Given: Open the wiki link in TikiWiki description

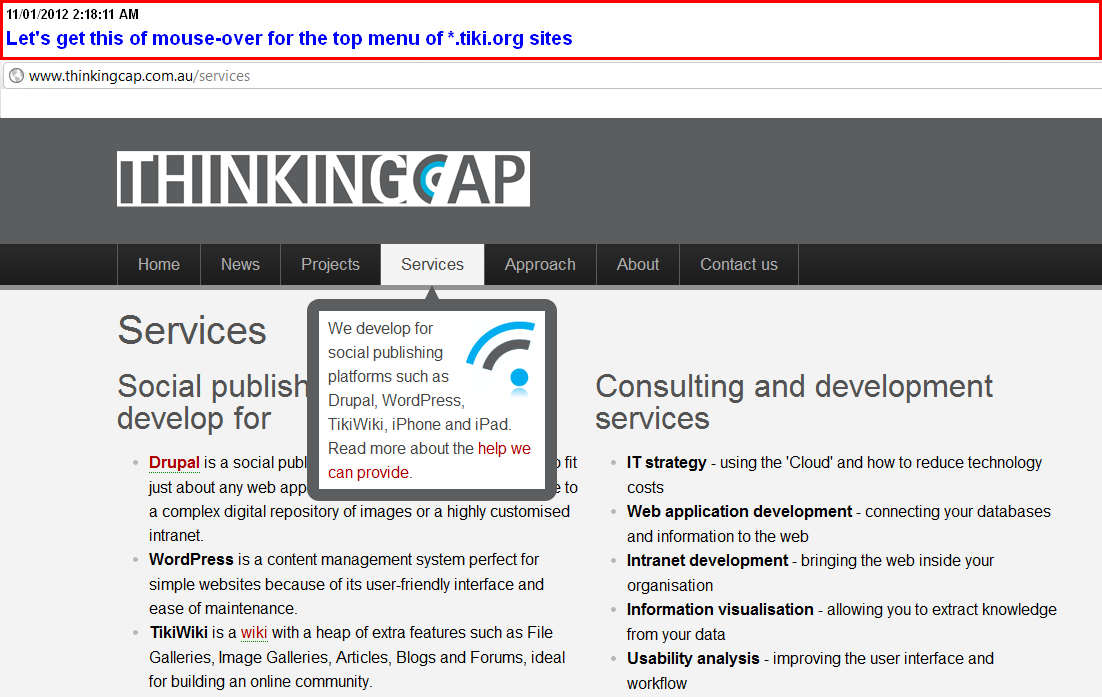Looking at the screenshot, I should (x=254, y=632).
